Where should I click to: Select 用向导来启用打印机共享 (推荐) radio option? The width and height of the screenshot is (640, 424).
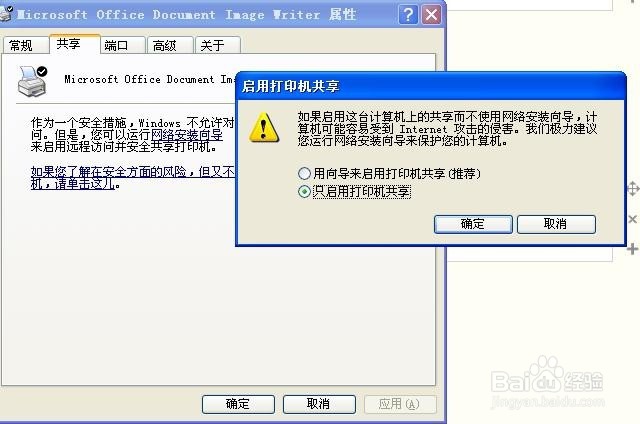304,174
